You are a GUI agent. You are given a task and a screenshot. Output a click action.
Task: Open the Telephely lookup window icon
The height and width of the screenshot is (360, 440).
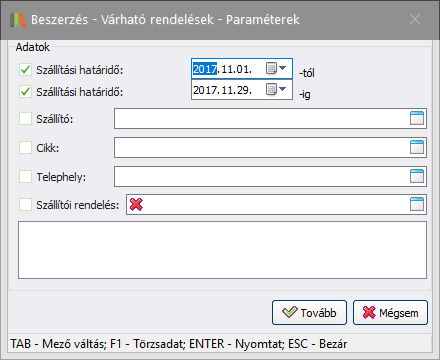tap(417, 176)
